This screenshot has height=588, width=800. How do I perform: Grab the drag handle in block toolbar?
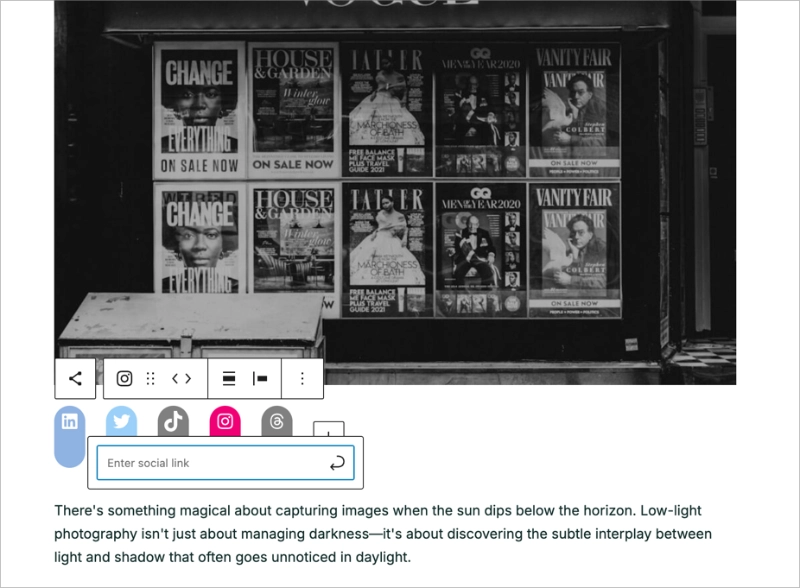(x=151, y=379)
